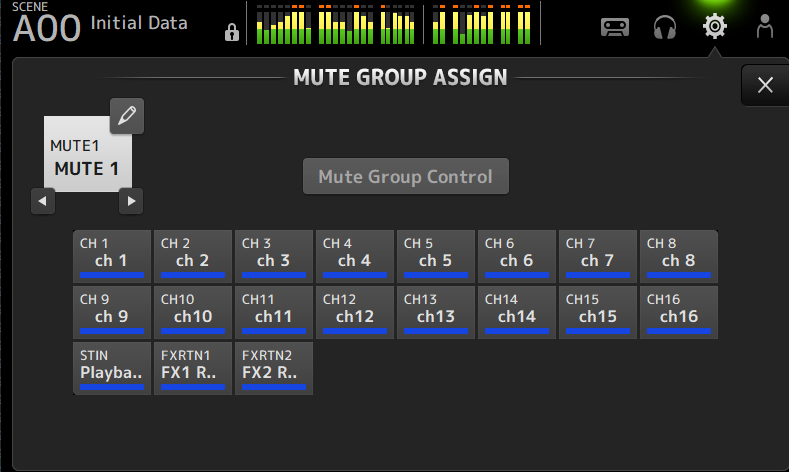Screen dimensions: 789x472
Task: Open the headphones monitor settings
Action: click(665, 27)
